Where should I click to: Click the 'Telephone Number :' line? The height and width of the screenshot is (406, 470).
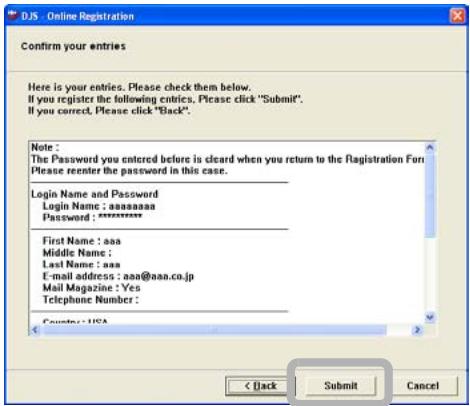(x=90, y=299)
